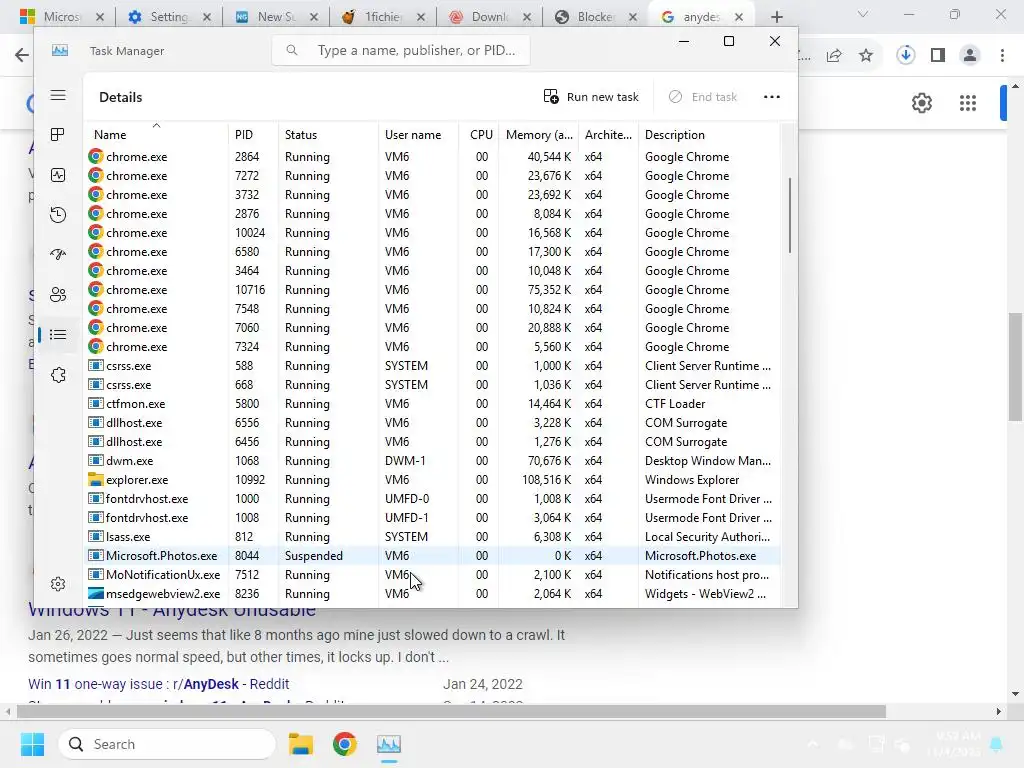The height and width of the screenshot is (768, 1024).
Task: Click the Task Manager vertical scrollbar
Action: (790, 216)
